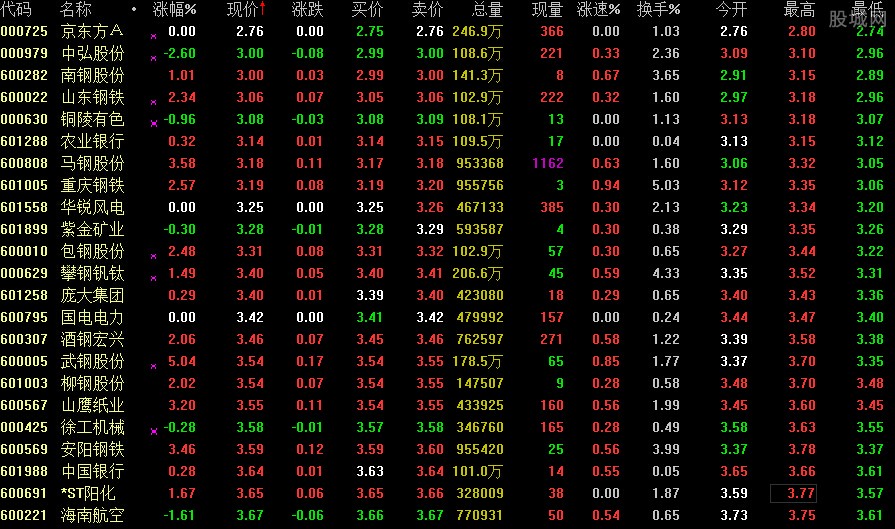Sort by the 代码 column header
Viewport: 895px width, 529px height.
16,9
